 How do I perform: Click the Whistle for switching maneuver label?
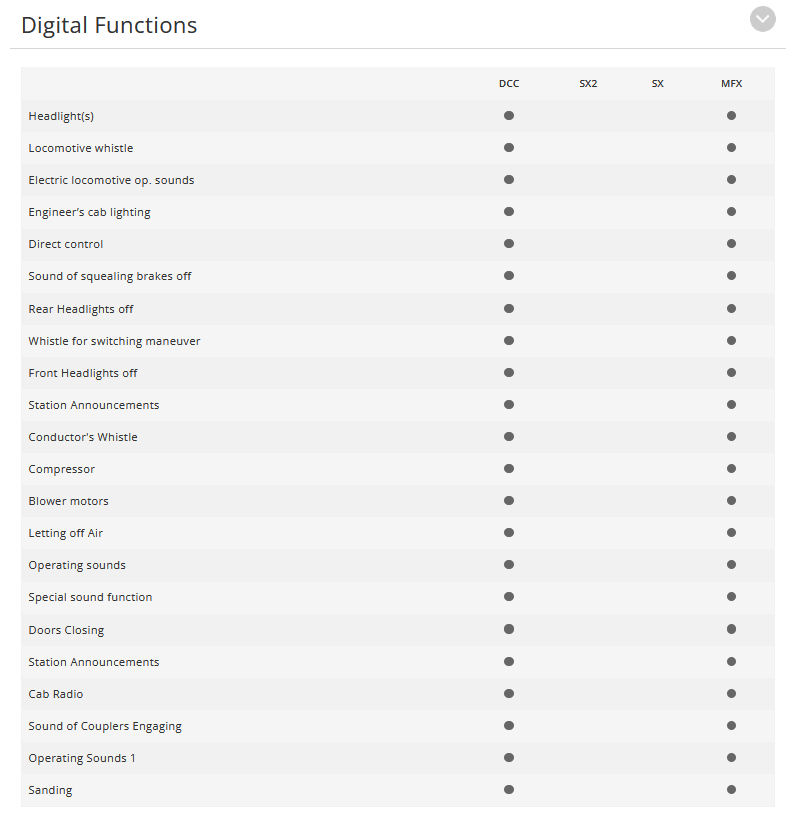coord(114,341)
